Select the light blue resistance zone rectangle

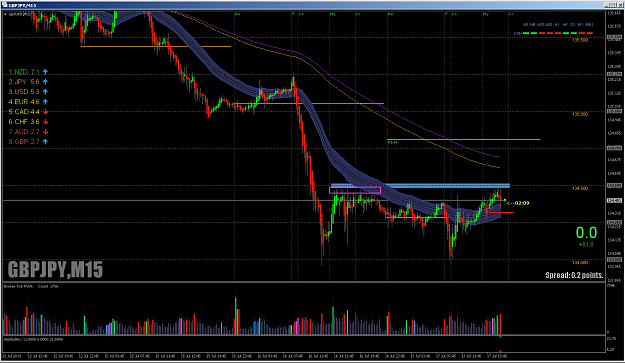421,185
